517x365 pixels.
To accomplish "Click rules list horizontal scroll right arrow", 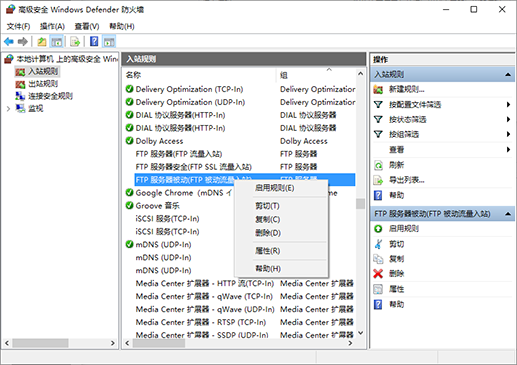I will click(350, 343).
